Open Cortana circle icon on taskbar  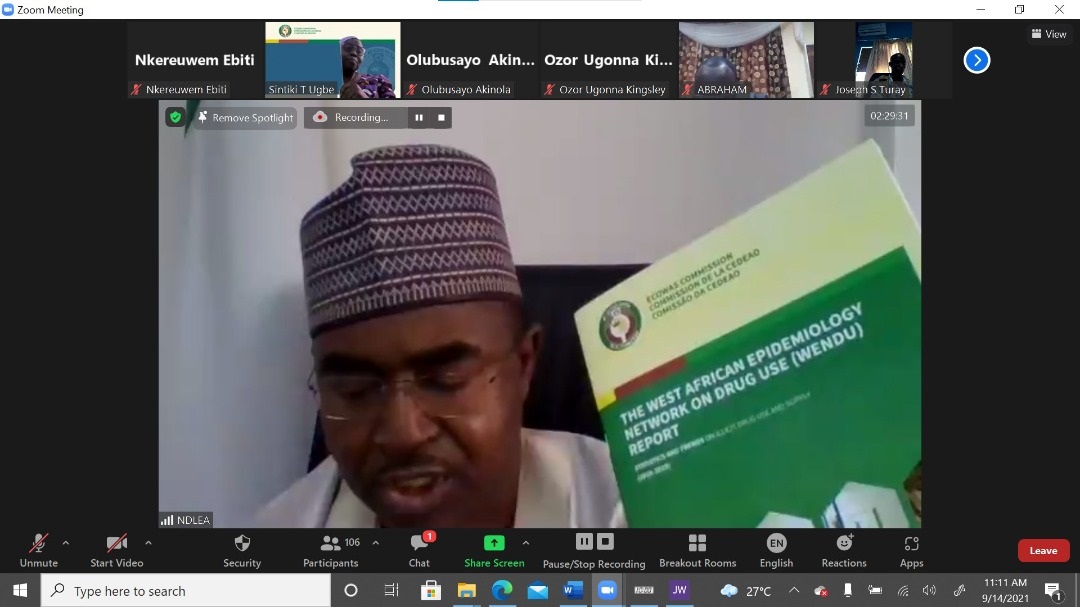click(351, 590)
